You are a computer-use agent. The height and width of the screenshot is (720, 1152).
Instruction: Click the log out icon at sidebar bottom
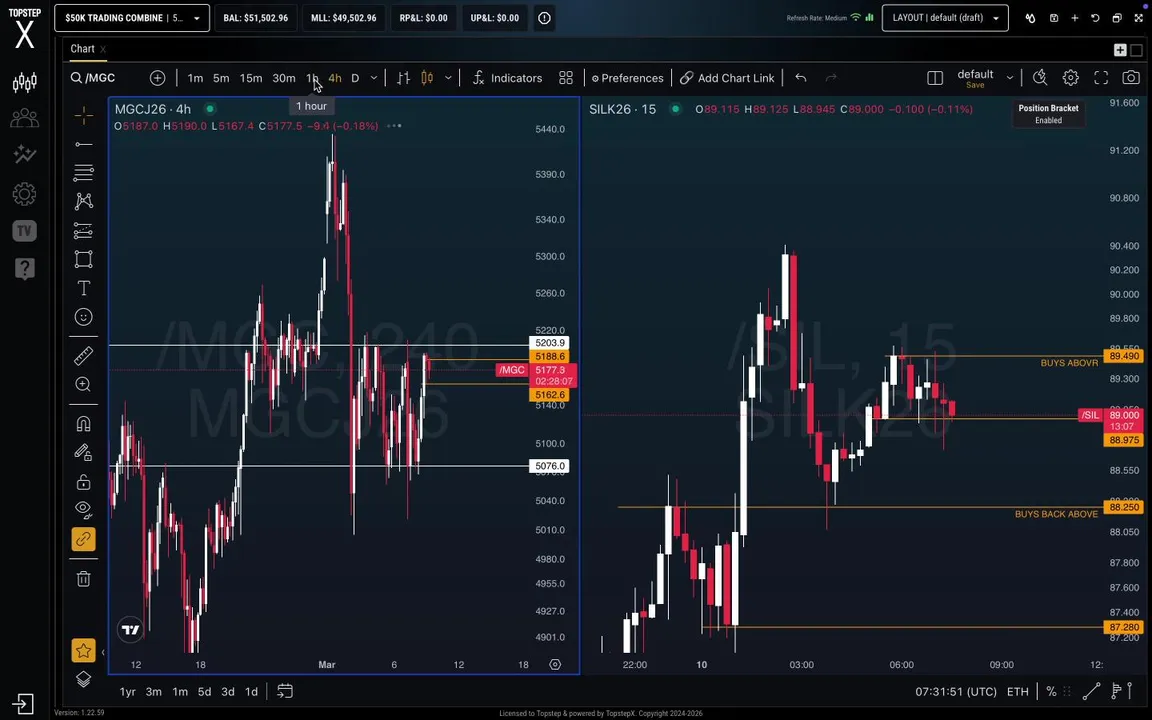[23, 704]
